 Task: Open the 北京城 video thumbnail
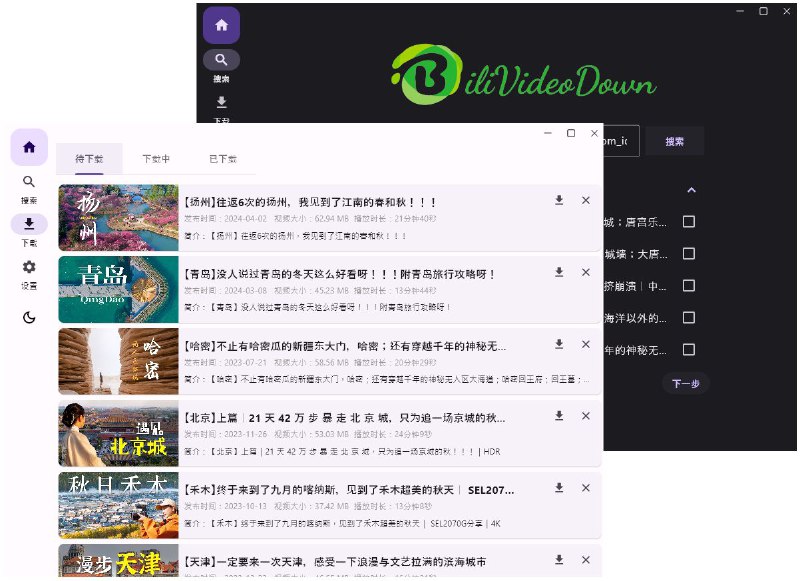coord(119,435)
